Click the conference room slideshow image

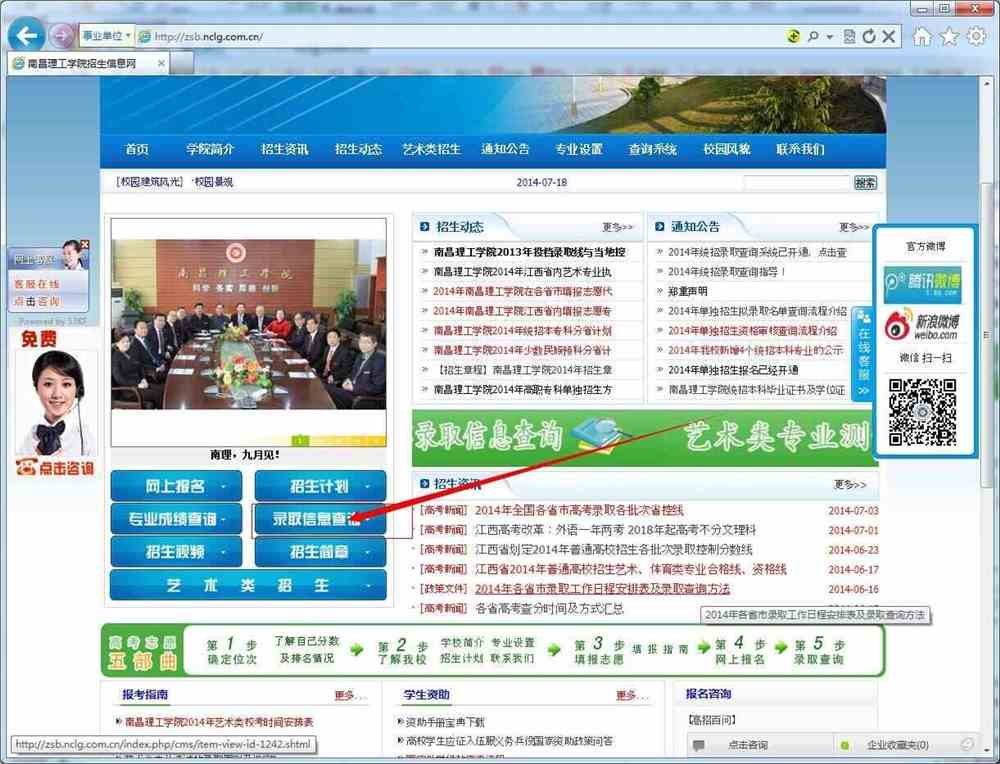click(248, 330)
